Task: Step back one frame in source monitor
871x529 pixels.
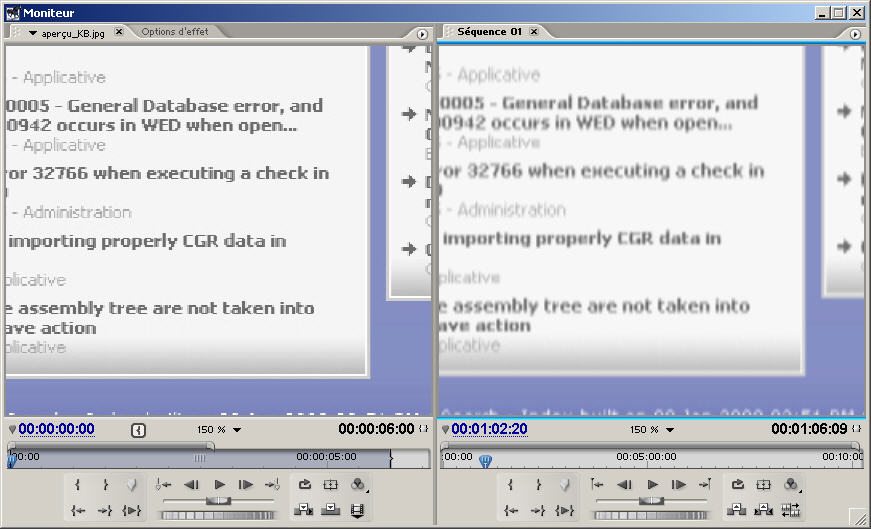Action: point(192,485)
